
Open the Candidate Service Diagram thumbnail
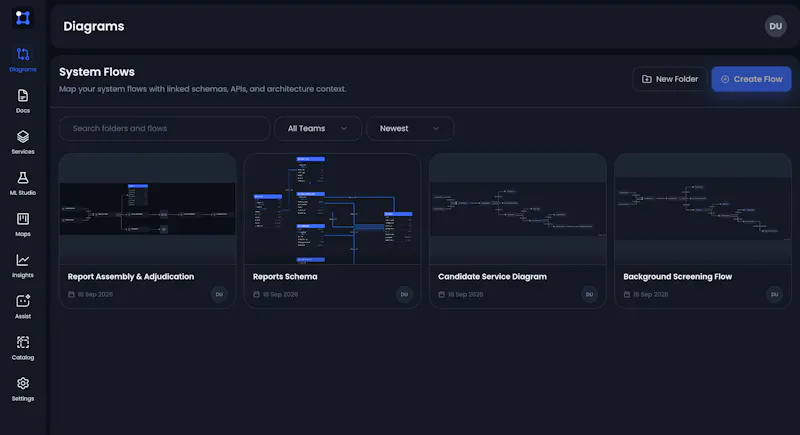click(518, 209)
